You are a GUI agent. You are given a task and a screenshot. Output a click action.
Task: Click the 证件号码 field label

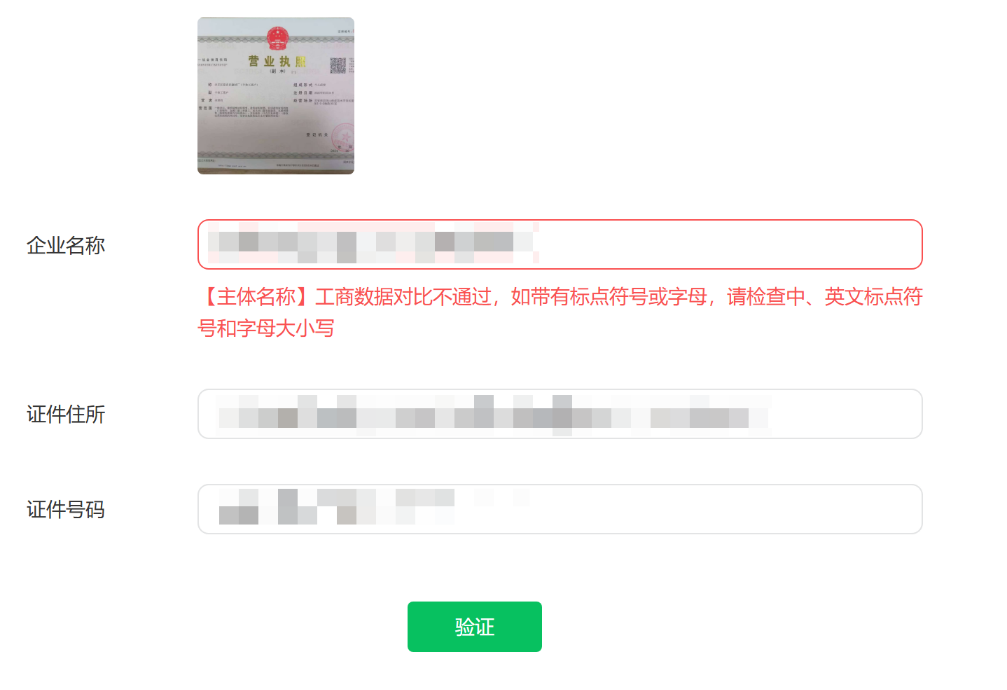pos(66,509)
